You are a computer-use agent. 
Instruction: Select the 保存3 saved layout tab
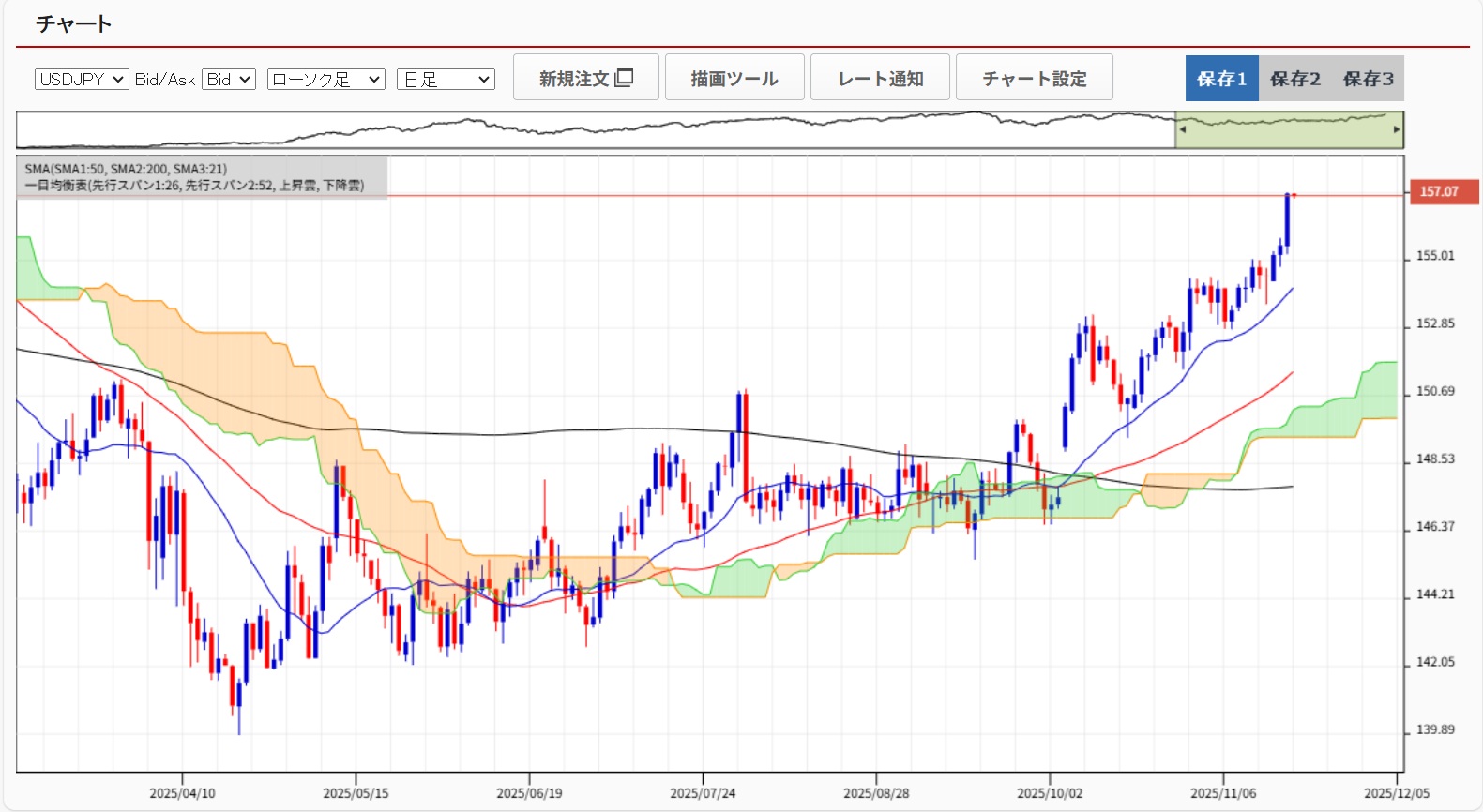coord(1368,79)
